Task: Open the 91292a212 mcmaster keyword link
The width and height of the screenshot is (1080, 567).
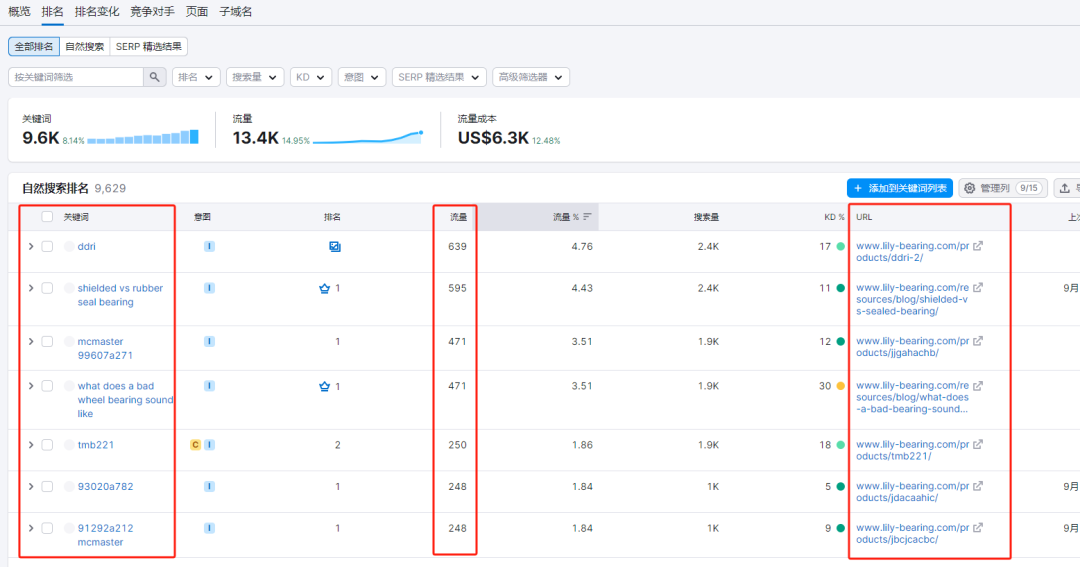Action: coord(105,535)
